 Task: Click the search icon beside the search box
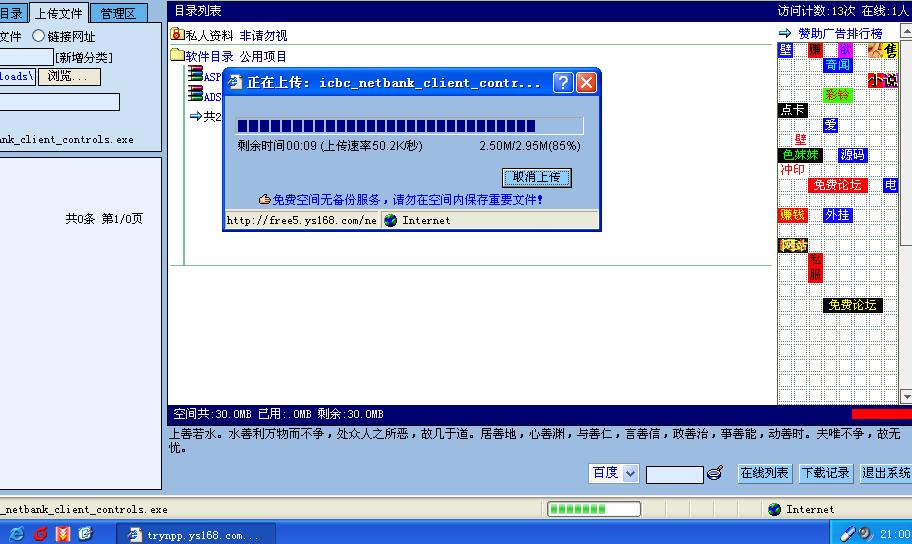click(715, 474)
